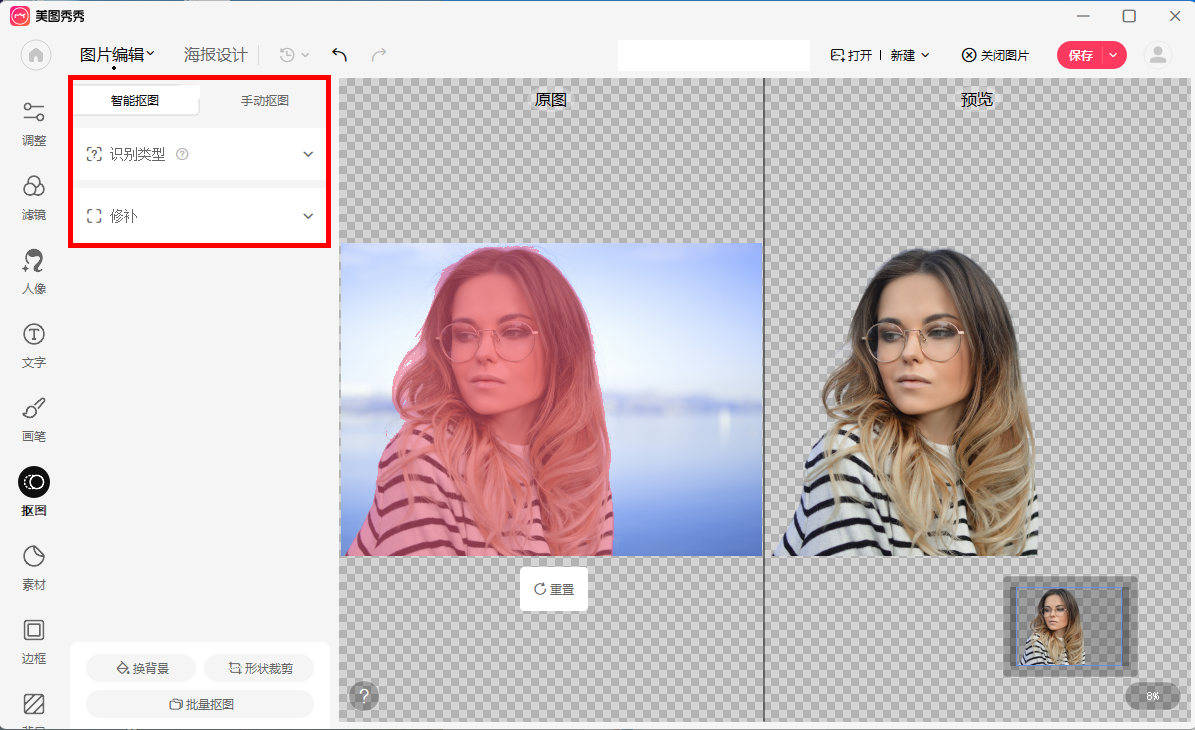This screenshot has height=730, width=1195.
Task: Expand the 修补 section
Action: (200, 216)
